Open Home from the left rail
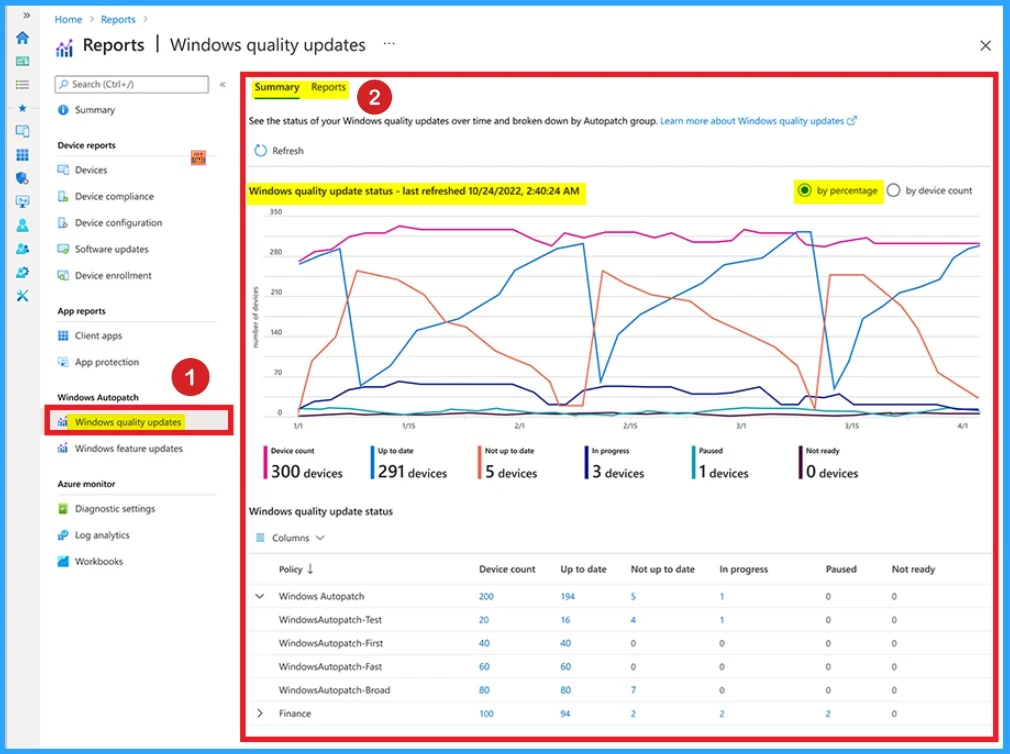 pyautogui.click(x=23, y=38)
